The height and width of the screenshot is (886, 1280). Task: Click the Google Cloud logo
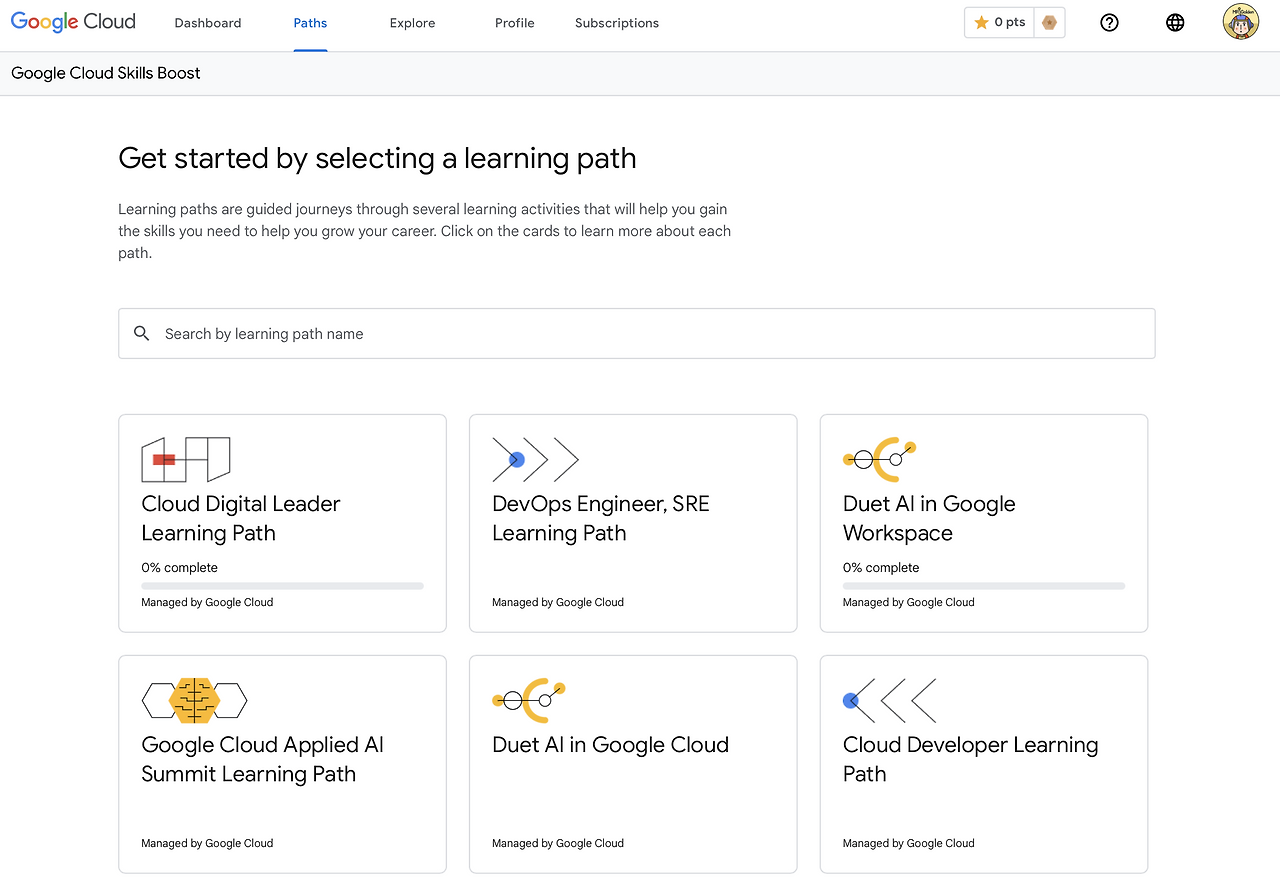pyautogui.click(x=73, y=22)
